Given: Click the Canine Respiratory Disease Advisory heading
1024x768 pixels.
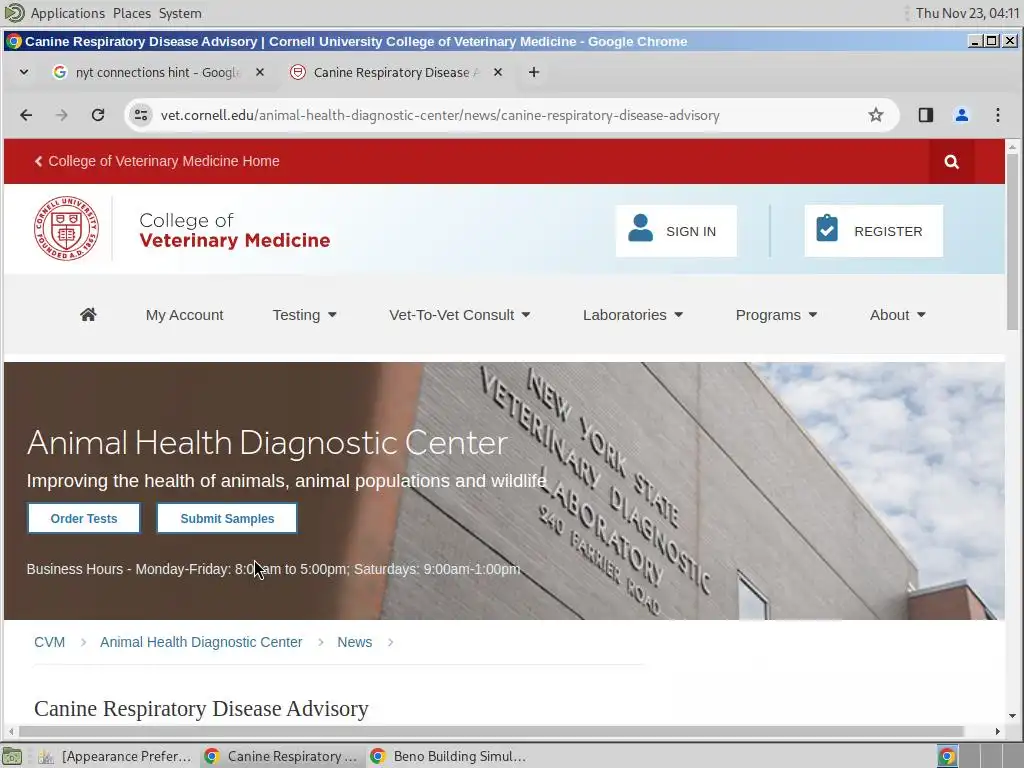Looking at the screenshot, I should 201,709.
